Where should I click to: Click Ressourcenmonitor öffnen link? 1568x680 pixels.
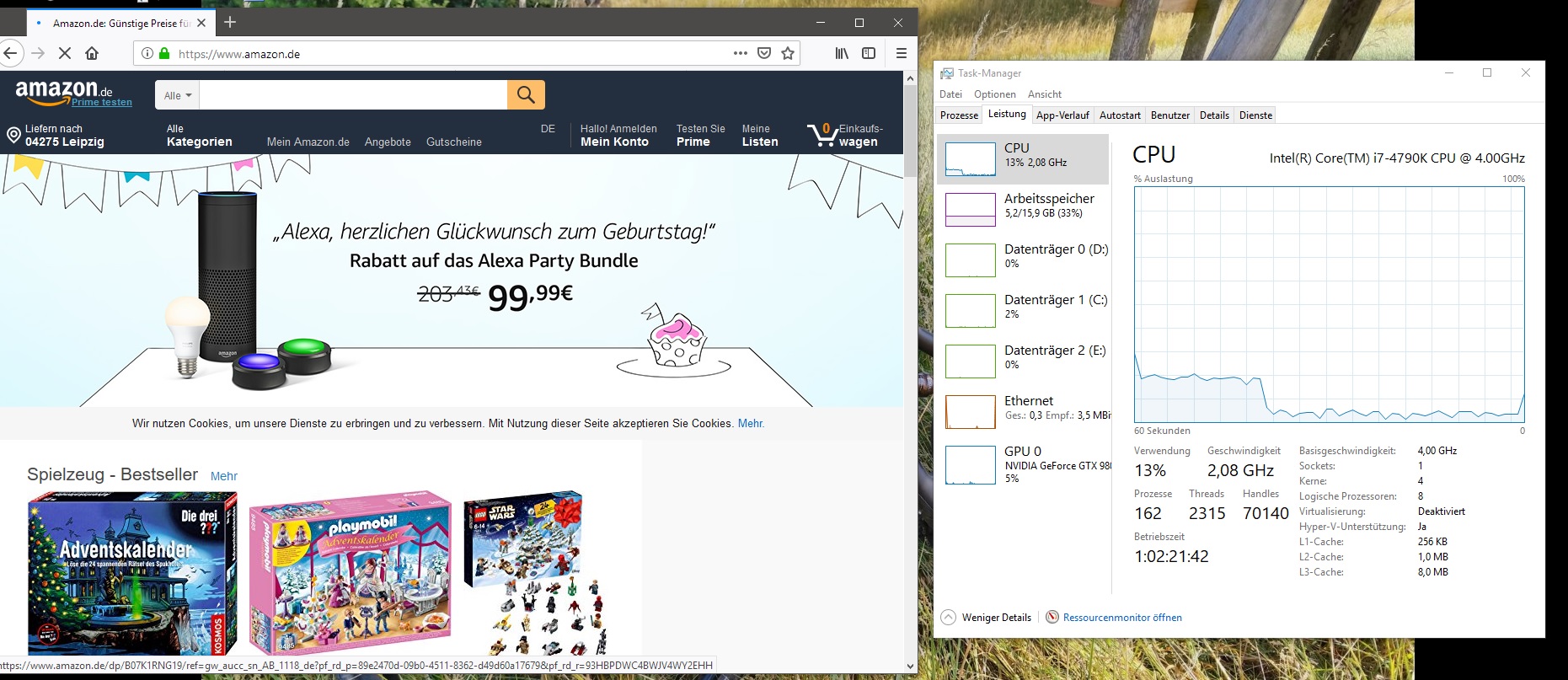[x=1122, y=618]
